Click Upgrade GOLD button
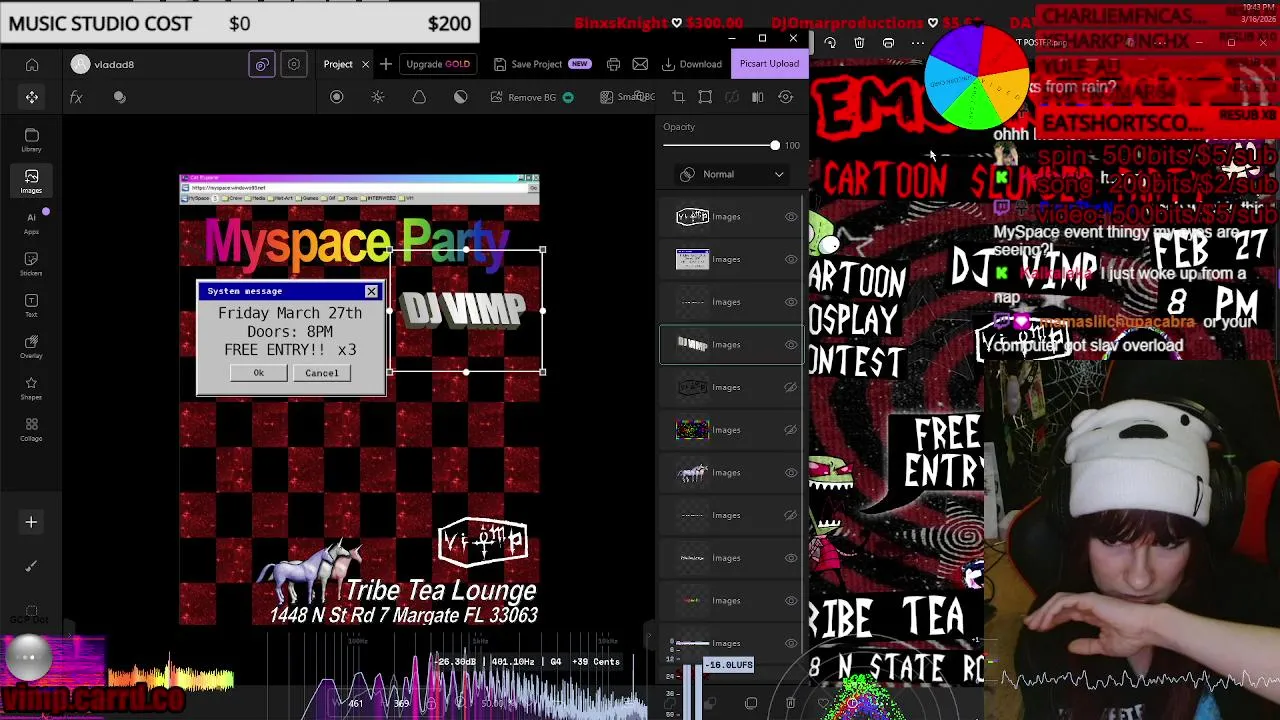The image size is (1280, 720). click(438, 64)
